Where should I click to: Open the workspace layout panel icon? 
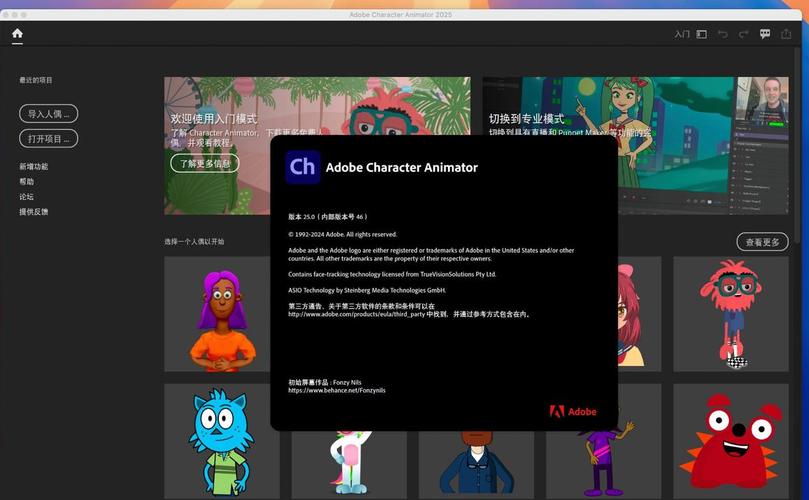(702, 34)
